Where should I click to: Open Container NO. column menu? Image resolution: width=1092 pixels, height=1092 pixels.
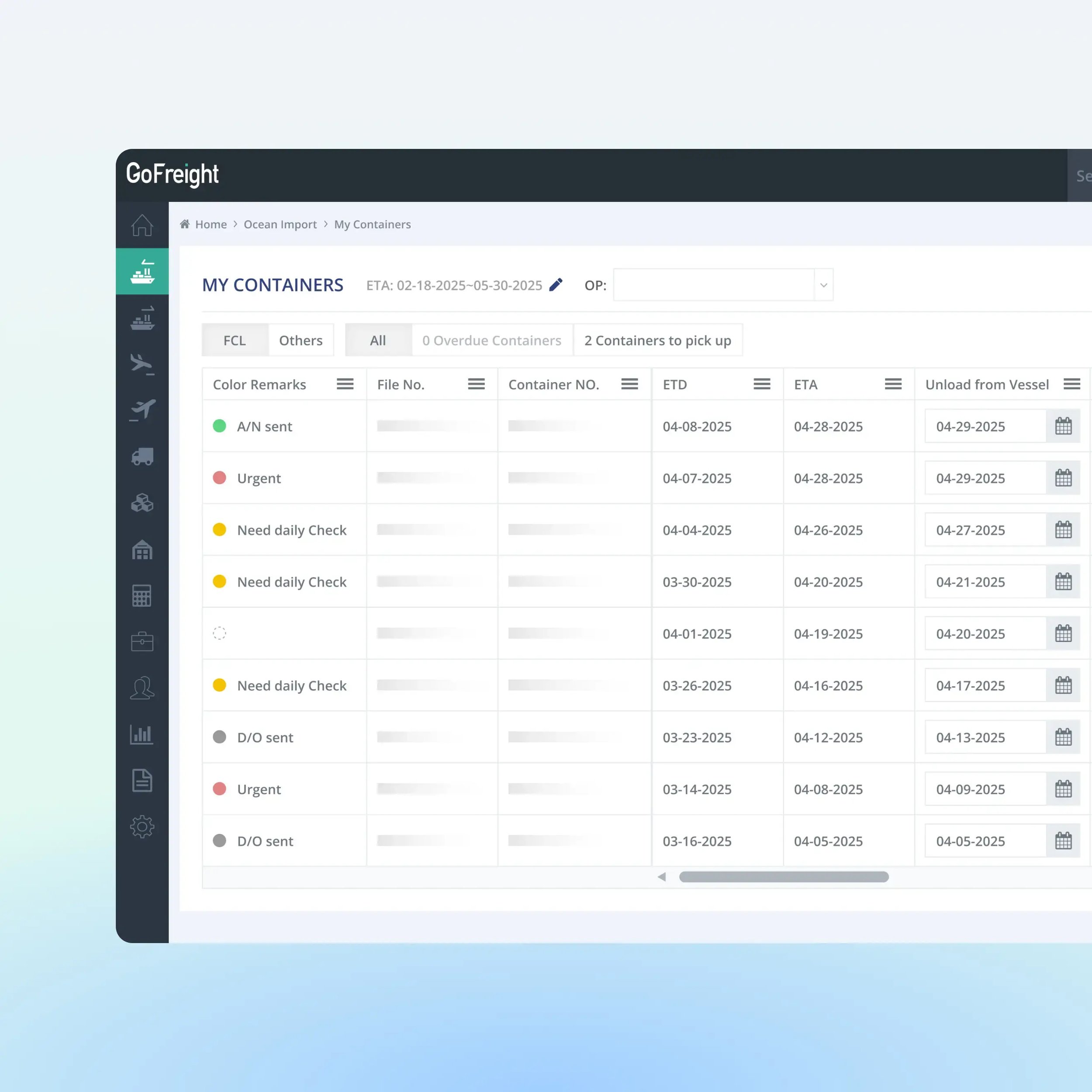(629, 384)
